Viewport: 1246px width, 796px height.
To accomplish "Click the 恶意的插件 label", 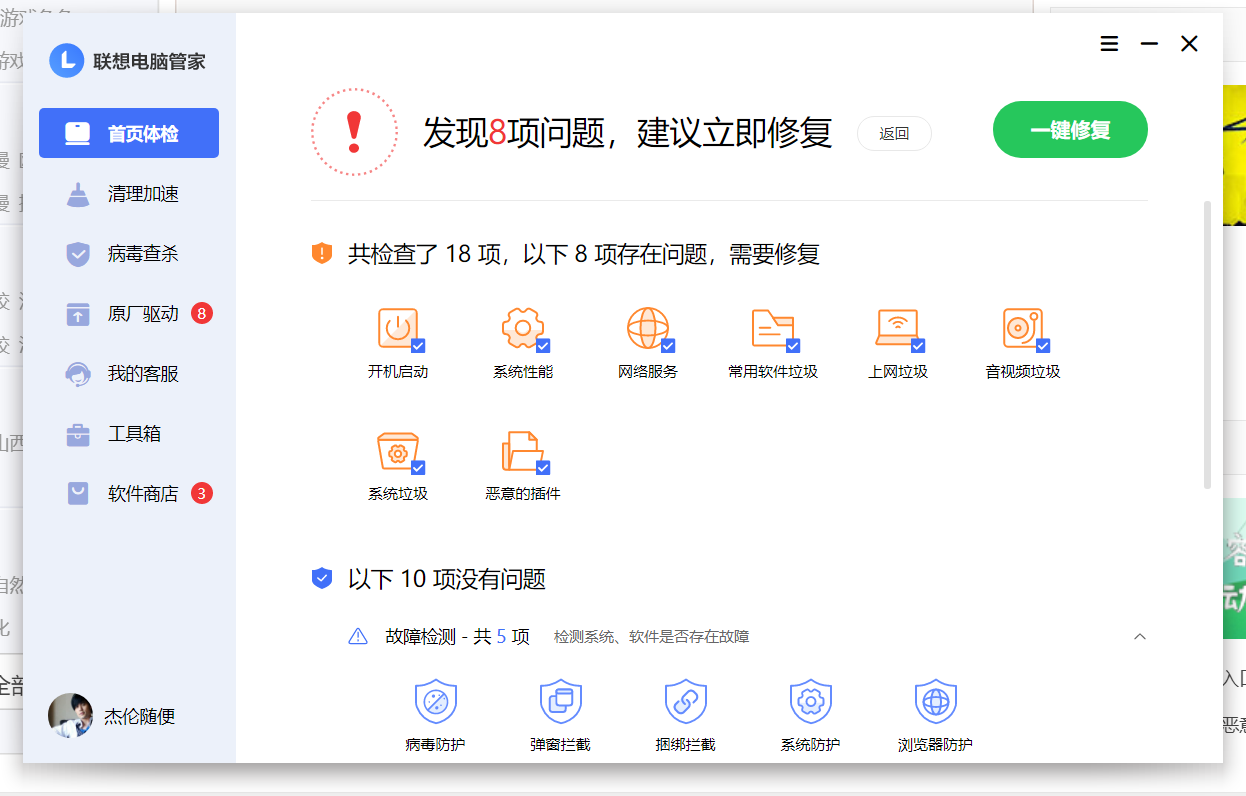I will tap(523, 494).
